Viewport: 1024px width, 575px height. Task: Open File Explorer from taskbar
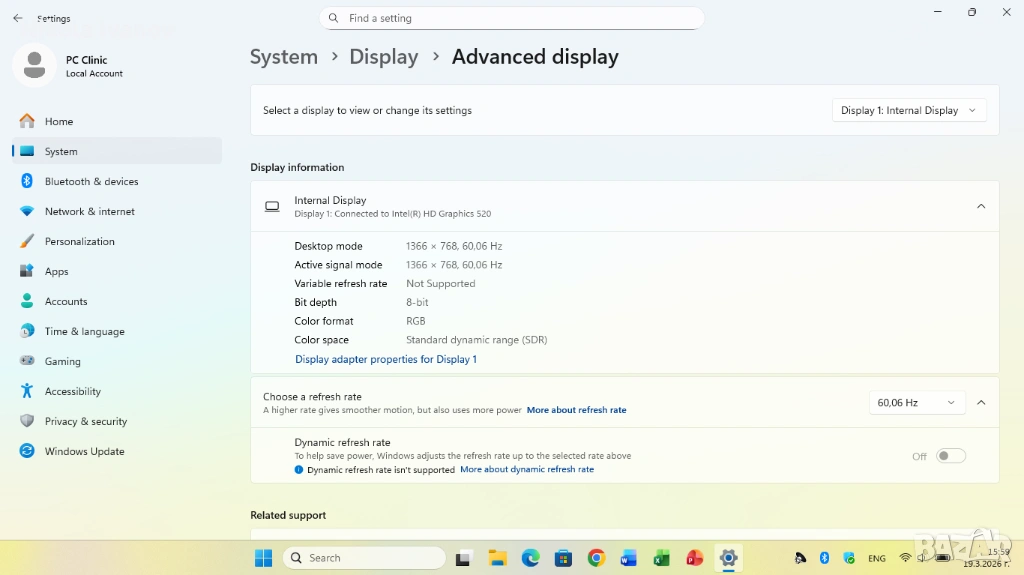point(497,558)
